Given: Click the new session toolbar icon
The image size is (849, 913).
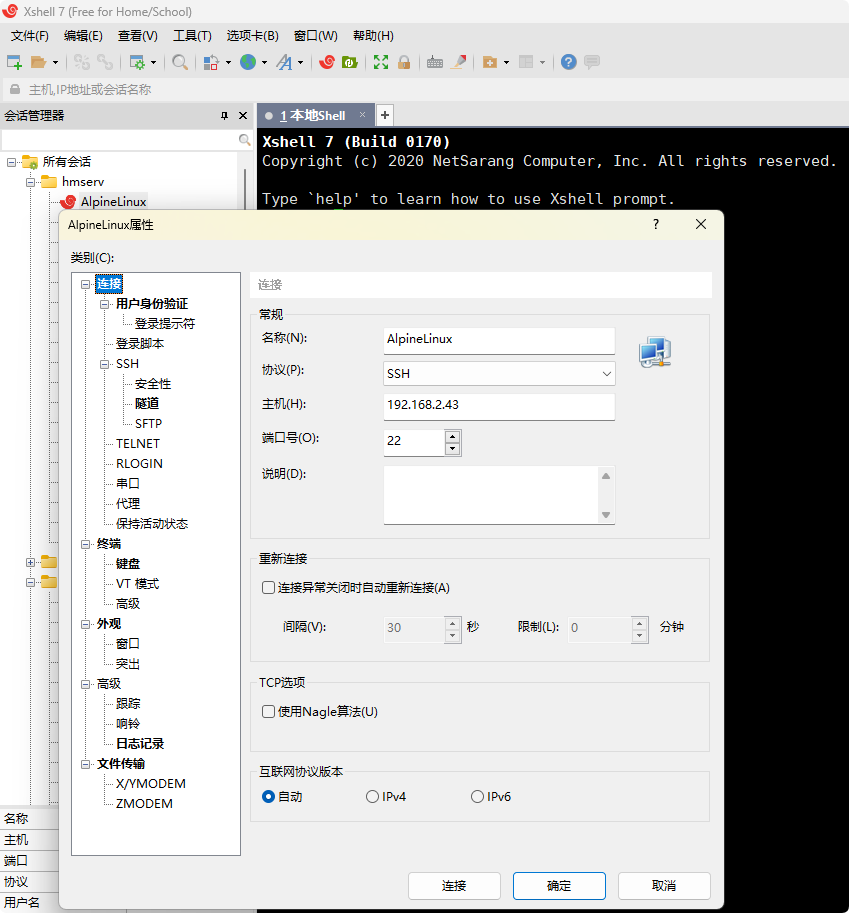Looking at the screenshot, I should (14, 62).
